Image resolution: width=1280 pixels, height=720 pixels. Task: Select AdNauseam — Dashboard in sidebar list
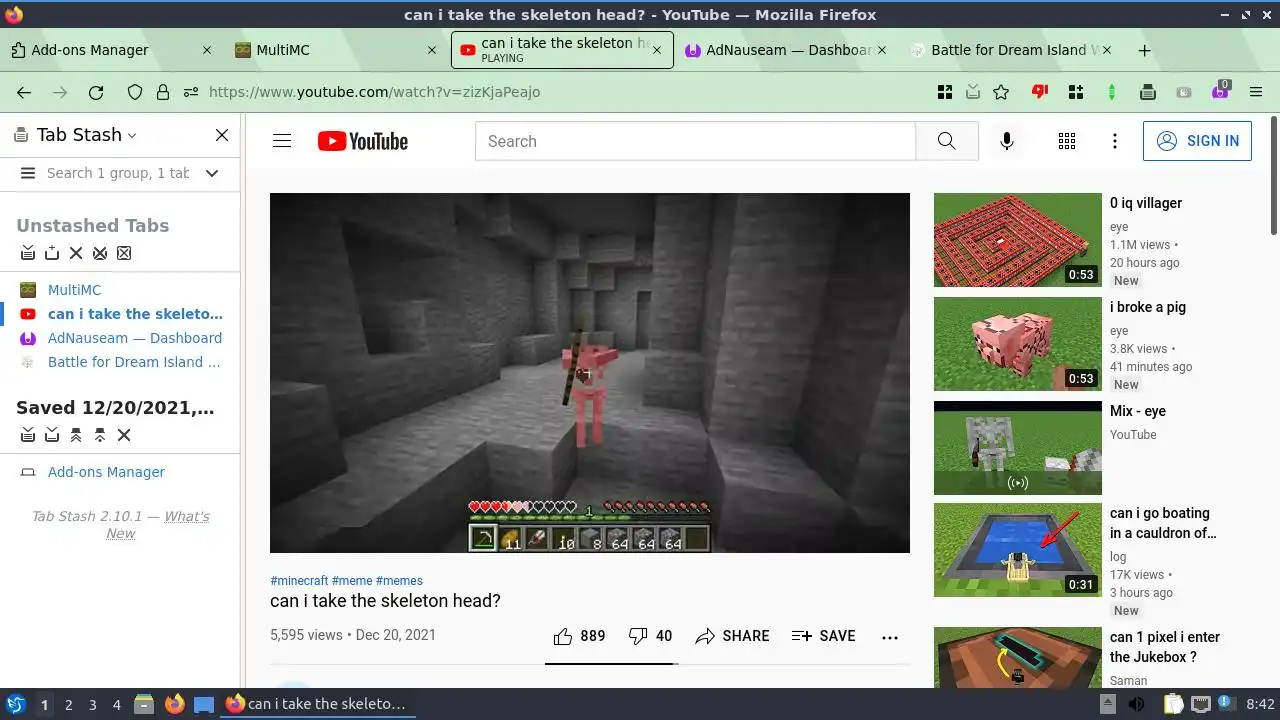click(135, 338)
